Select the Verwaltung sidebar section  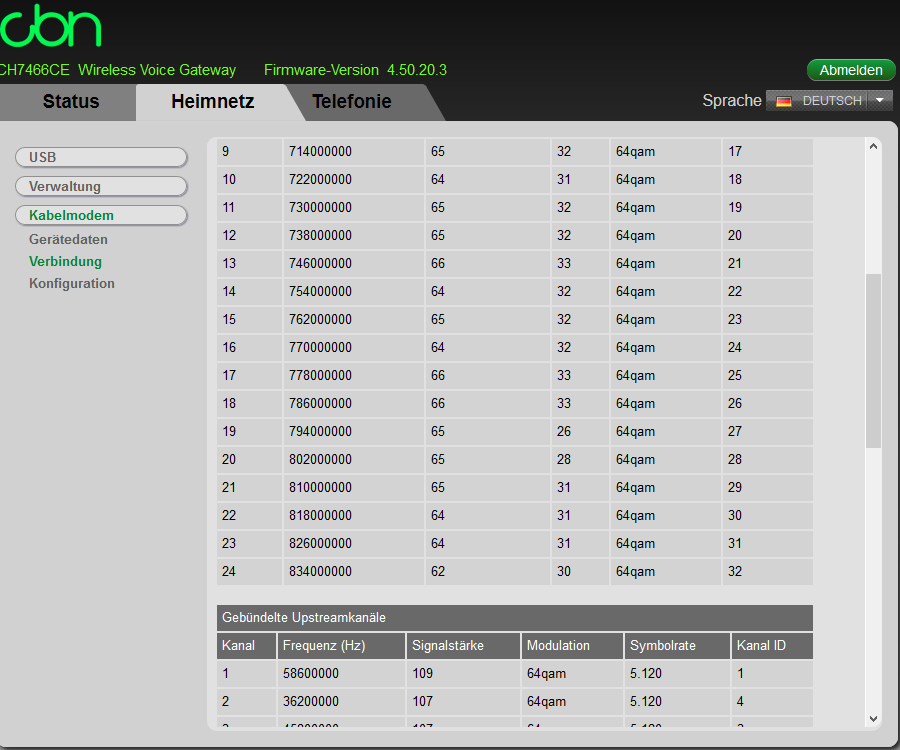[100, 186]
